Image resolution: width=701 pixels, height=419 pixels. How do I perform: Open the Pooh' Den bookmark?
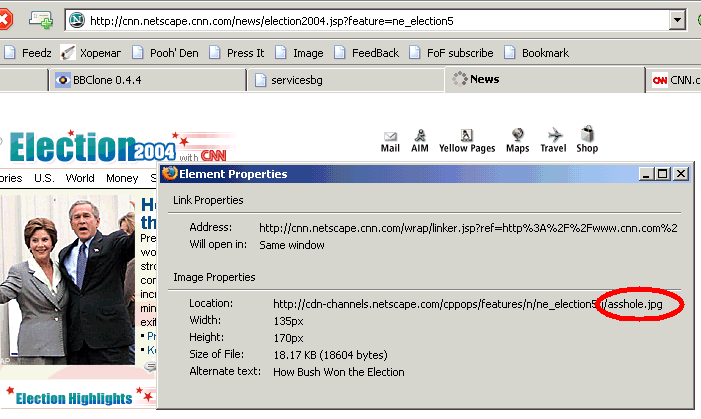(x=165, y=53)
